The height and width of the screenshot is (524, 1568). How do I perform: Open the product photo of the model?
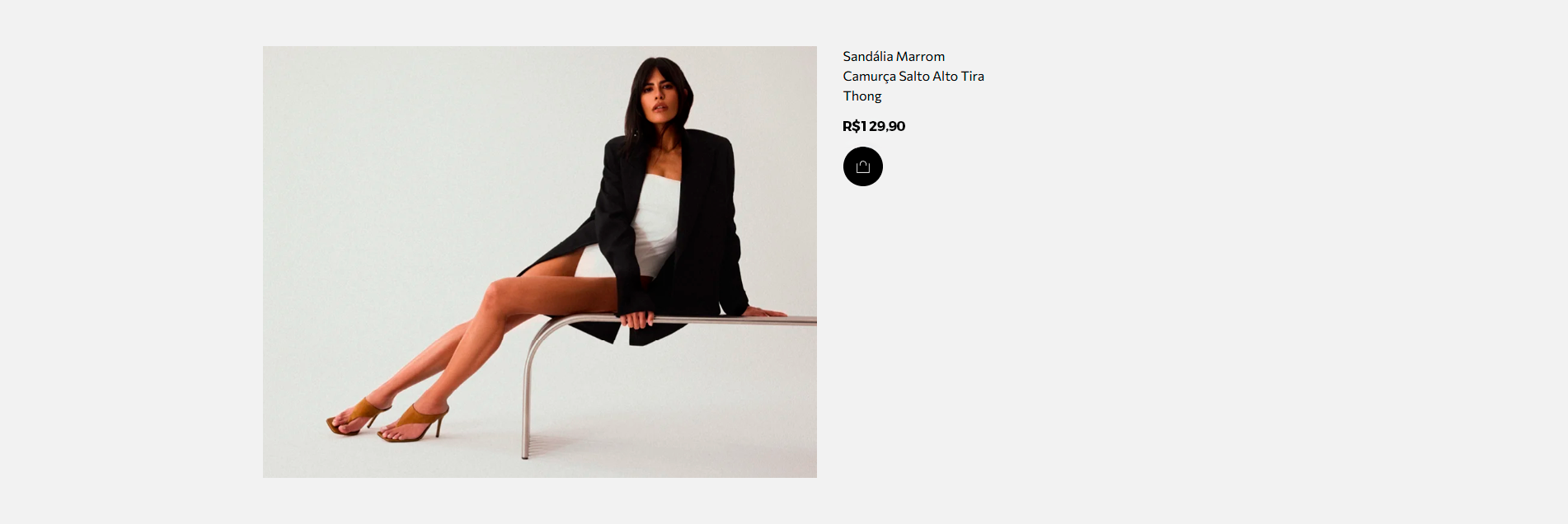pos(539,262)
